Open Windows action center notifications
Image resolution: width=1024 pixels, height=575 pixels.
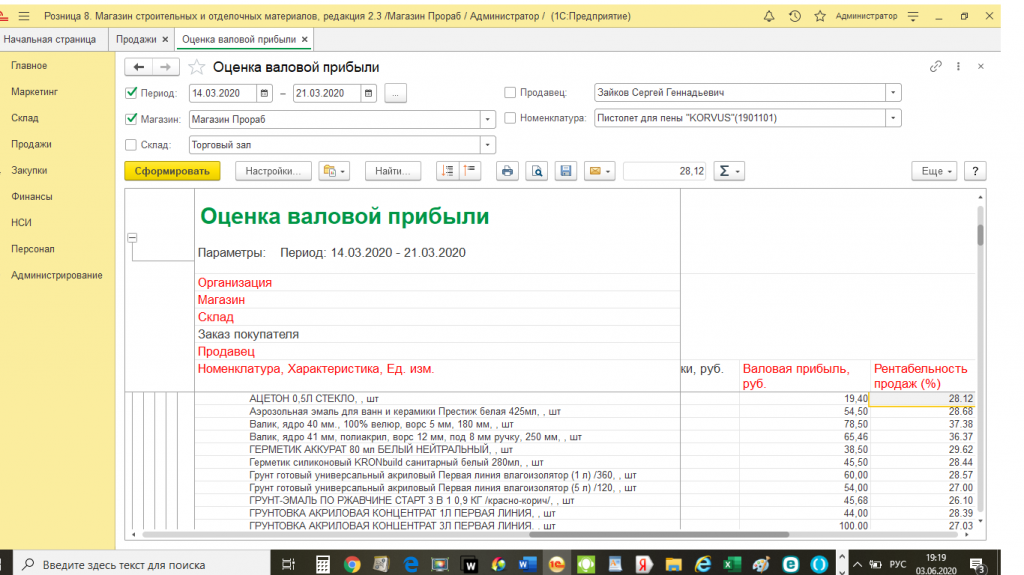coord(977,564)
